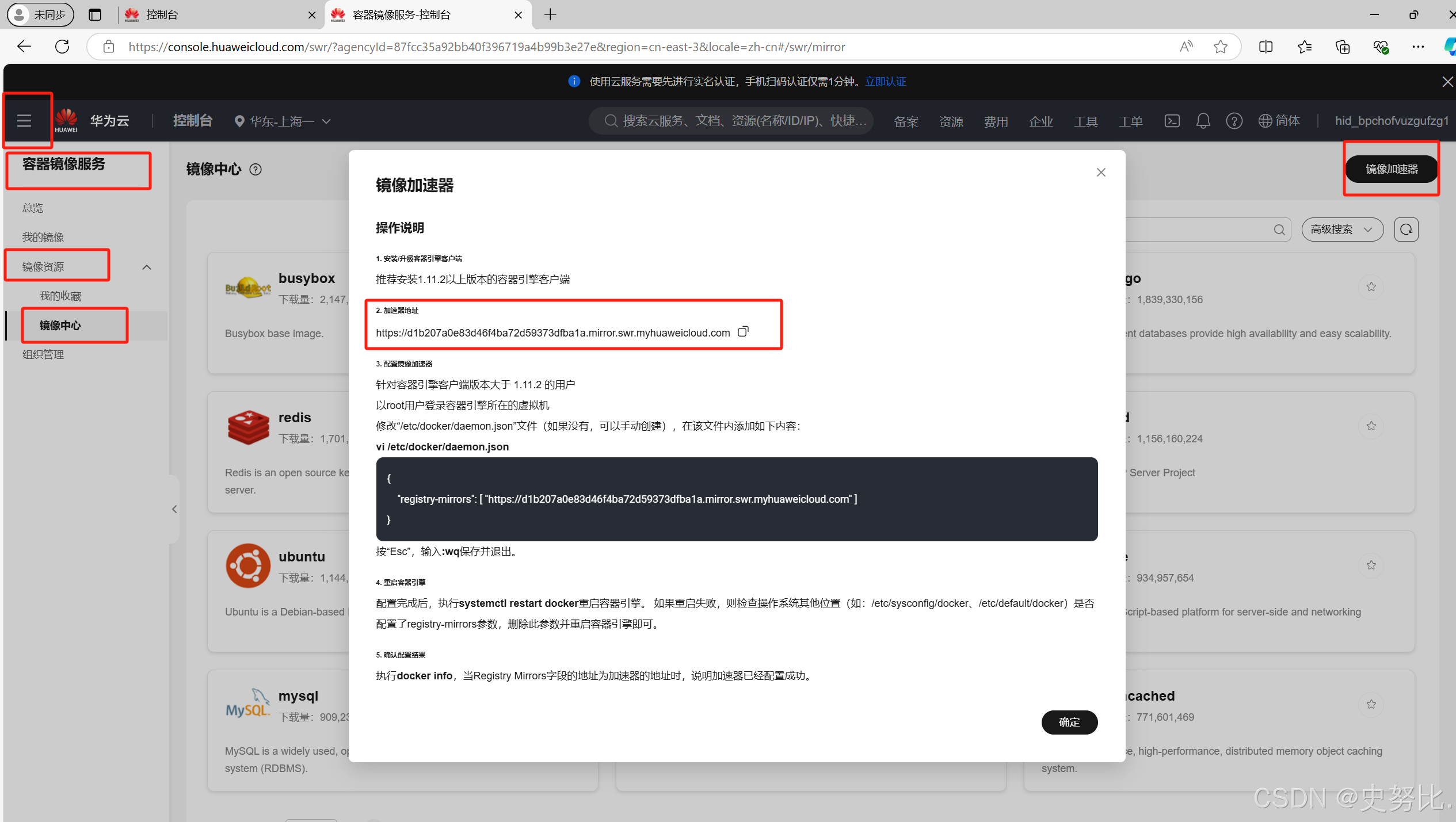Open browser favorites list icon
The image size is (1456, 822).
click(1304, 47)
